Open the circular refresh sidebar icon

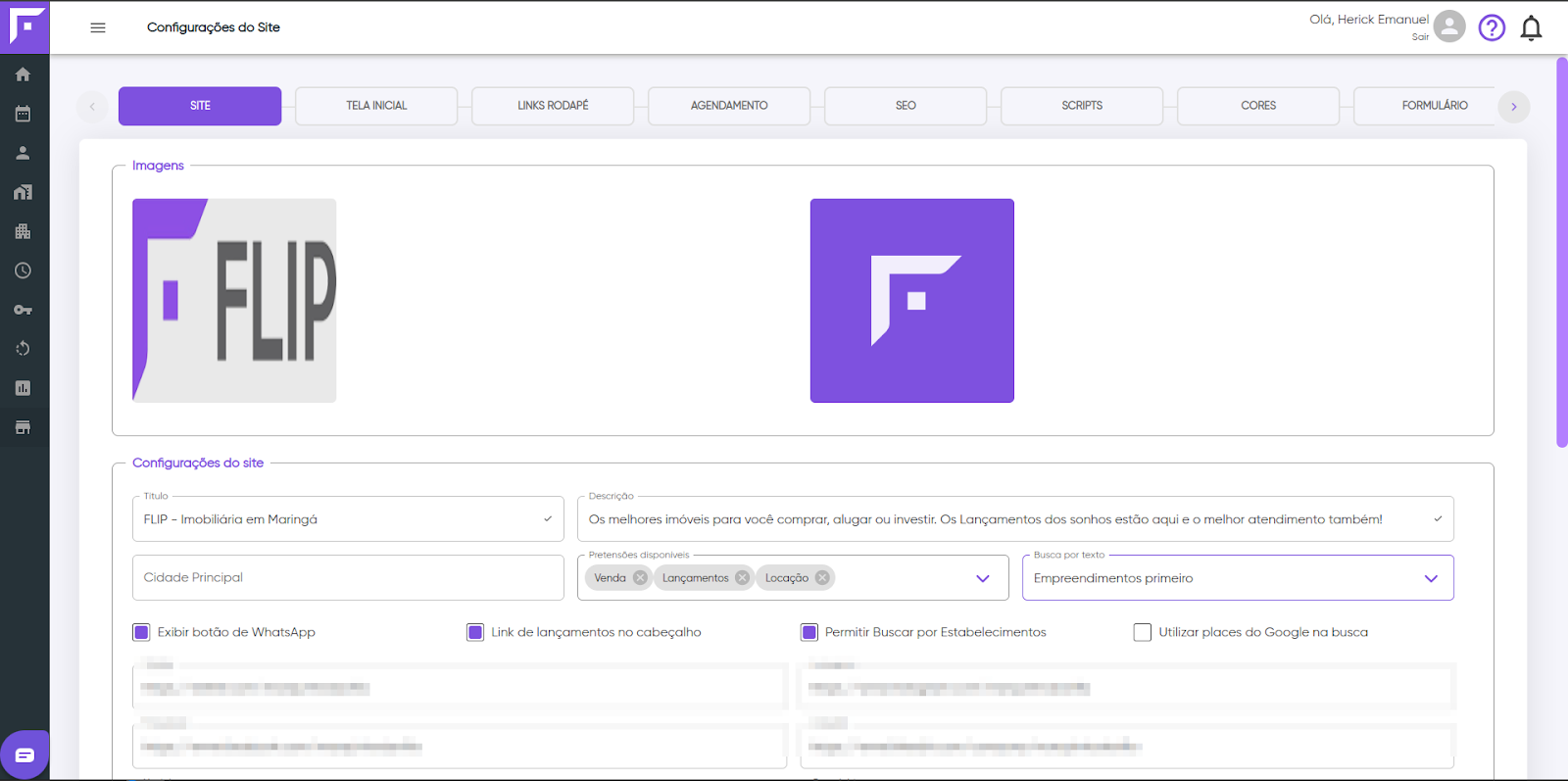point(23,349)
